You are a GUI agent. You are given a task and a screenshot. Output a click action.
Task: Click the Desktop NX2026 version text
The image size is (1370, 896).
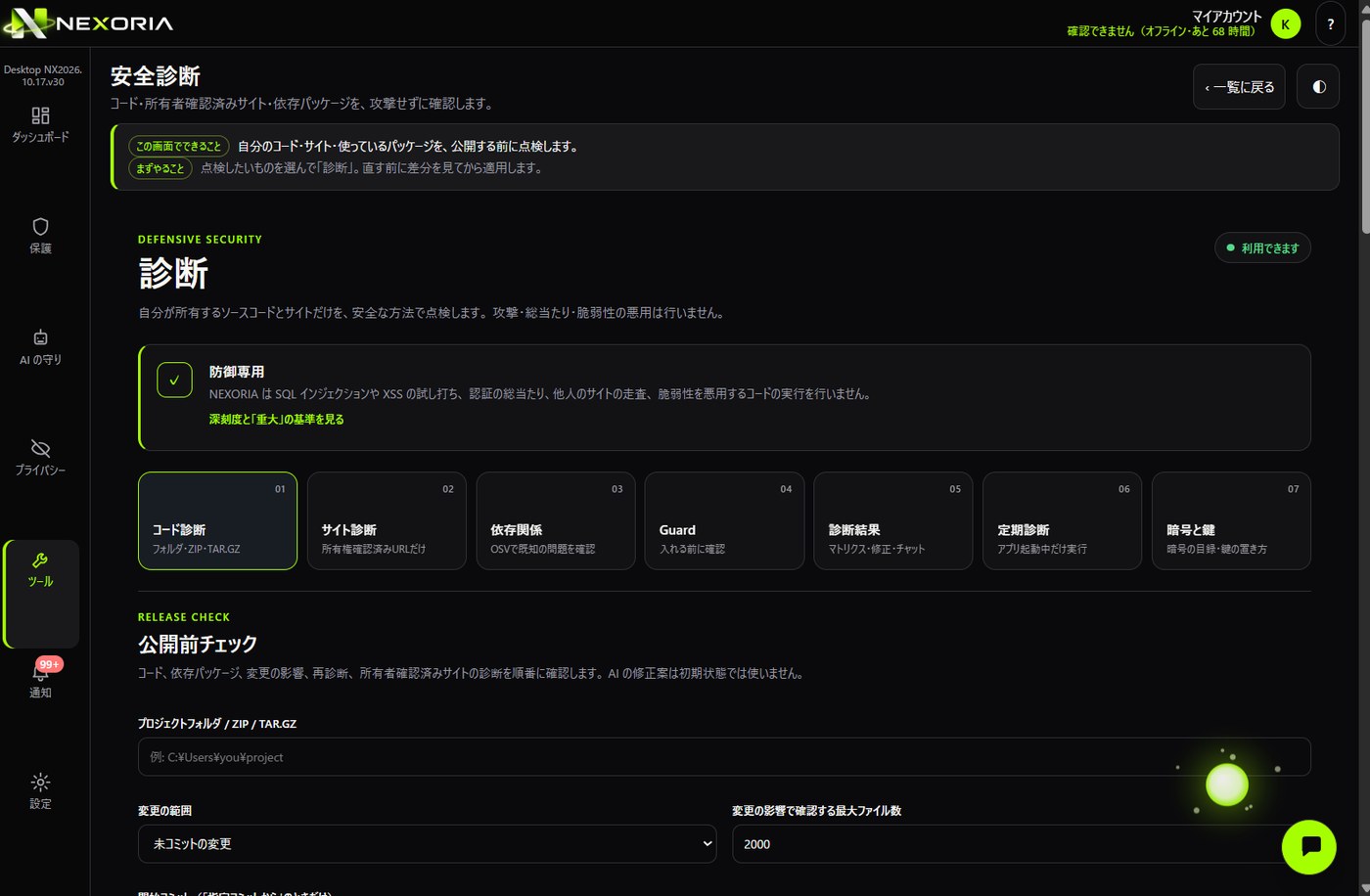[x=43, y=75]
